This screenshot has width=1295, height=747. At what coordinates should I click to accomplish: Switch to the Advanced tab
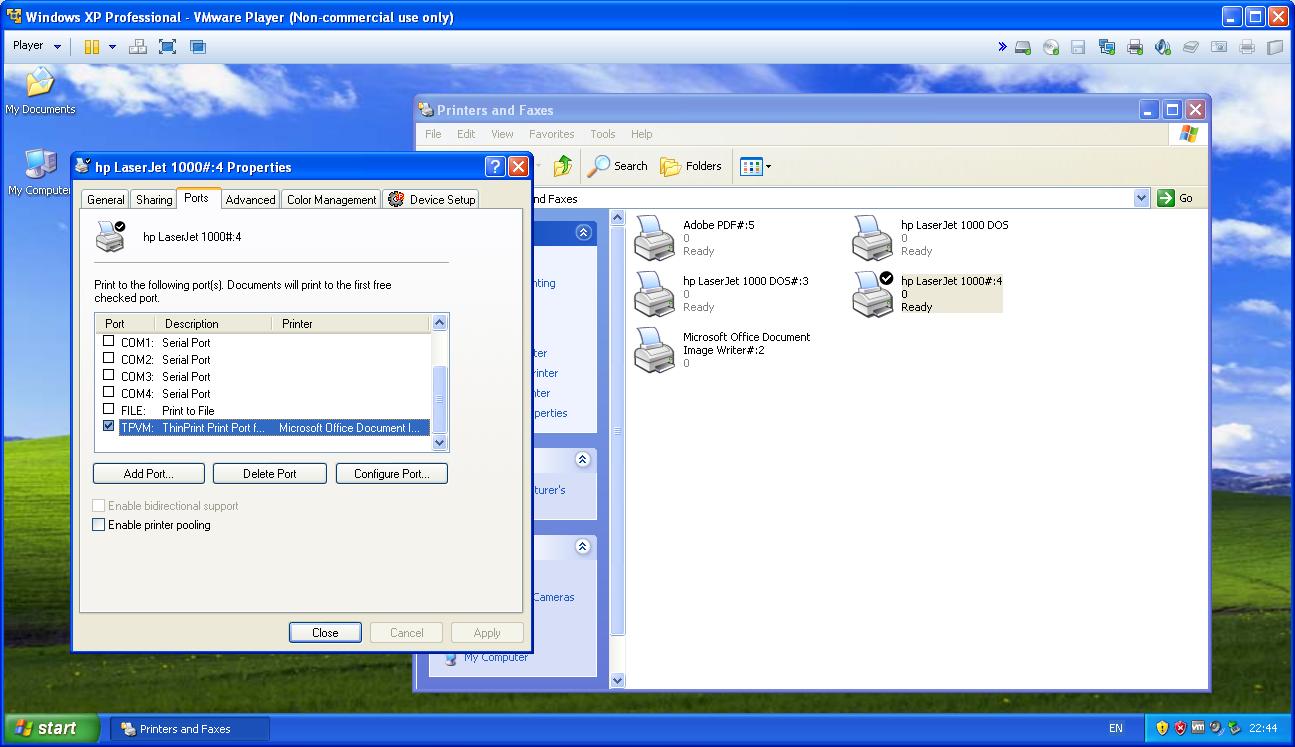(x=250, y=200)
